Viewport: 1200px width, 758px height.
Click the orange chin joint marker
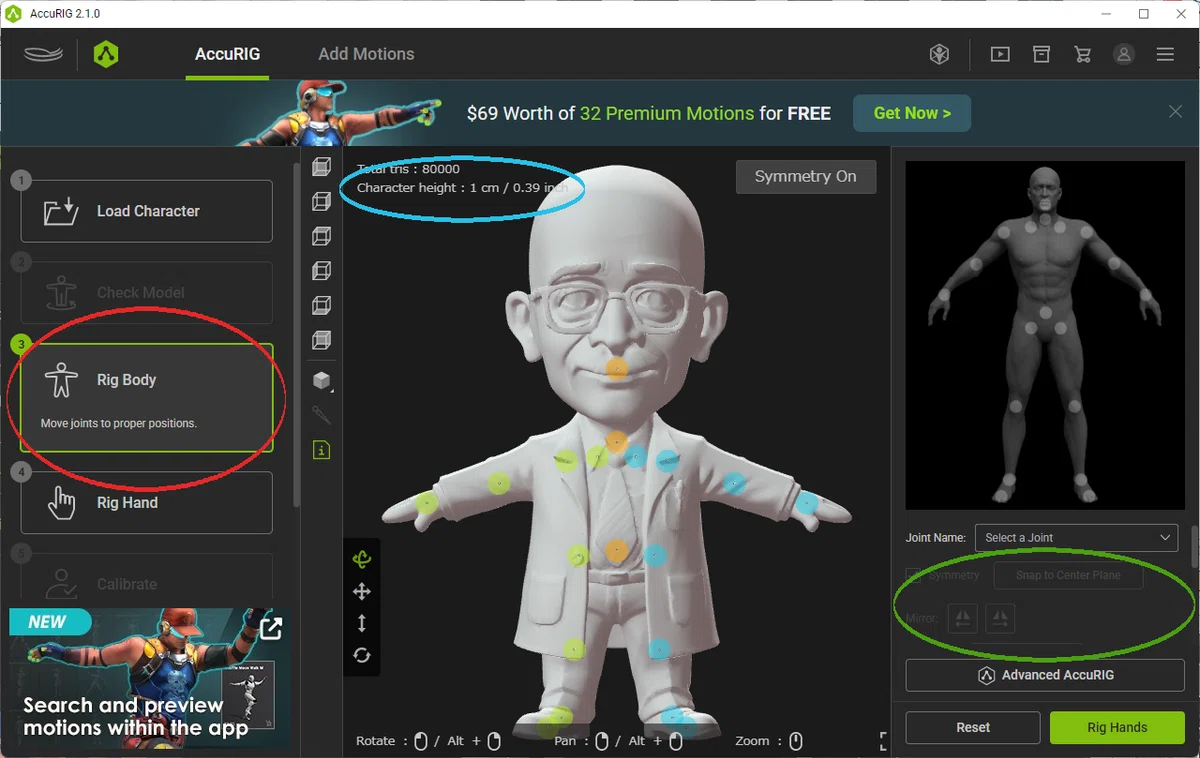[618, 369]
